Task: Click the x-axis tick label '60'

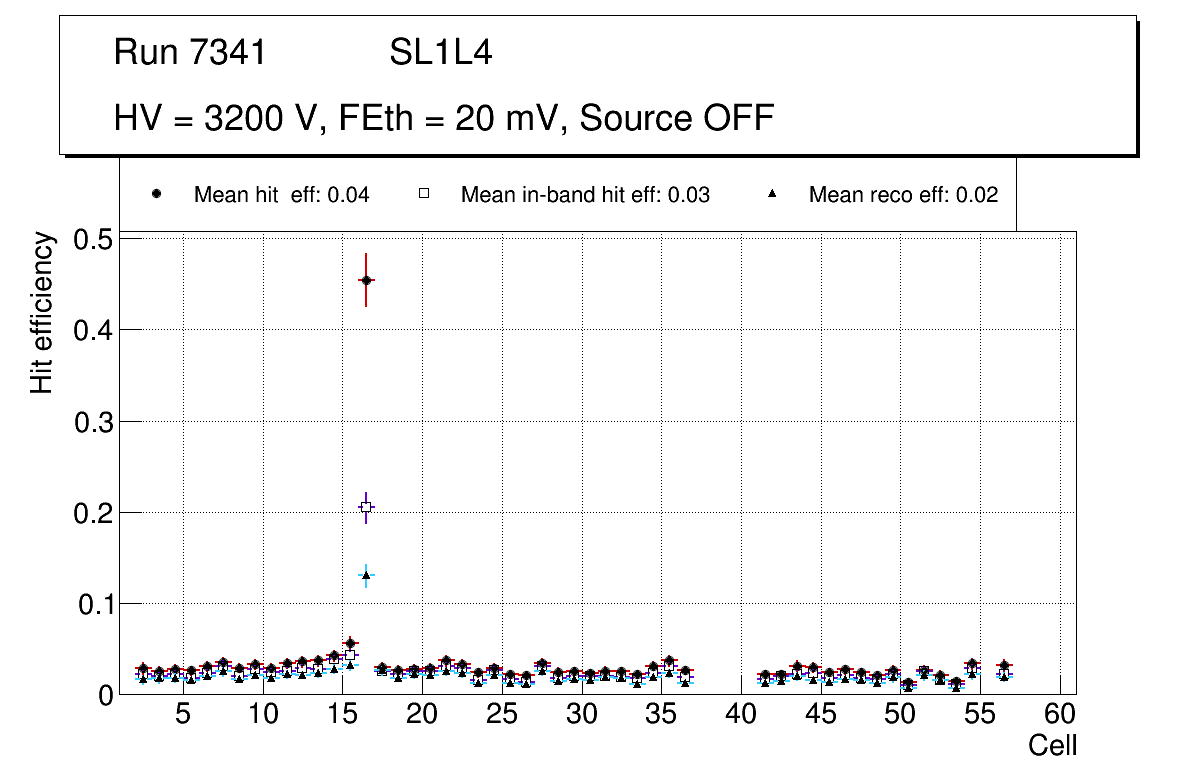Action: click(x=1060, y=715)
